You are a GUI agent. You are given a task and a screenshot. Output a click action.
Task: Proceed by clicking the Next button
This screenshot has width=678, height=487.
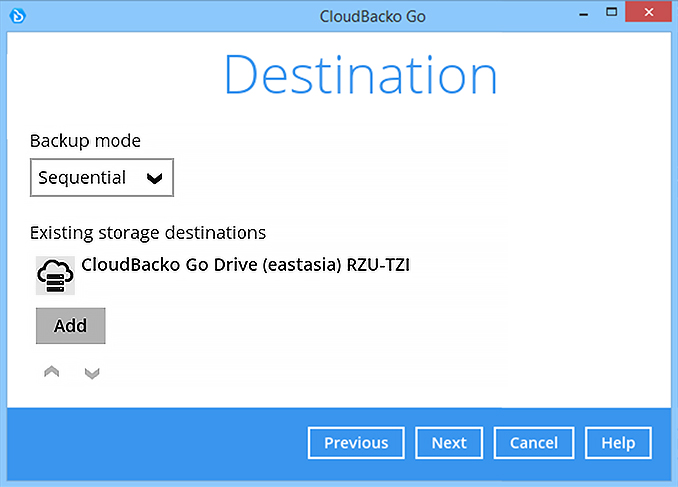449,443
